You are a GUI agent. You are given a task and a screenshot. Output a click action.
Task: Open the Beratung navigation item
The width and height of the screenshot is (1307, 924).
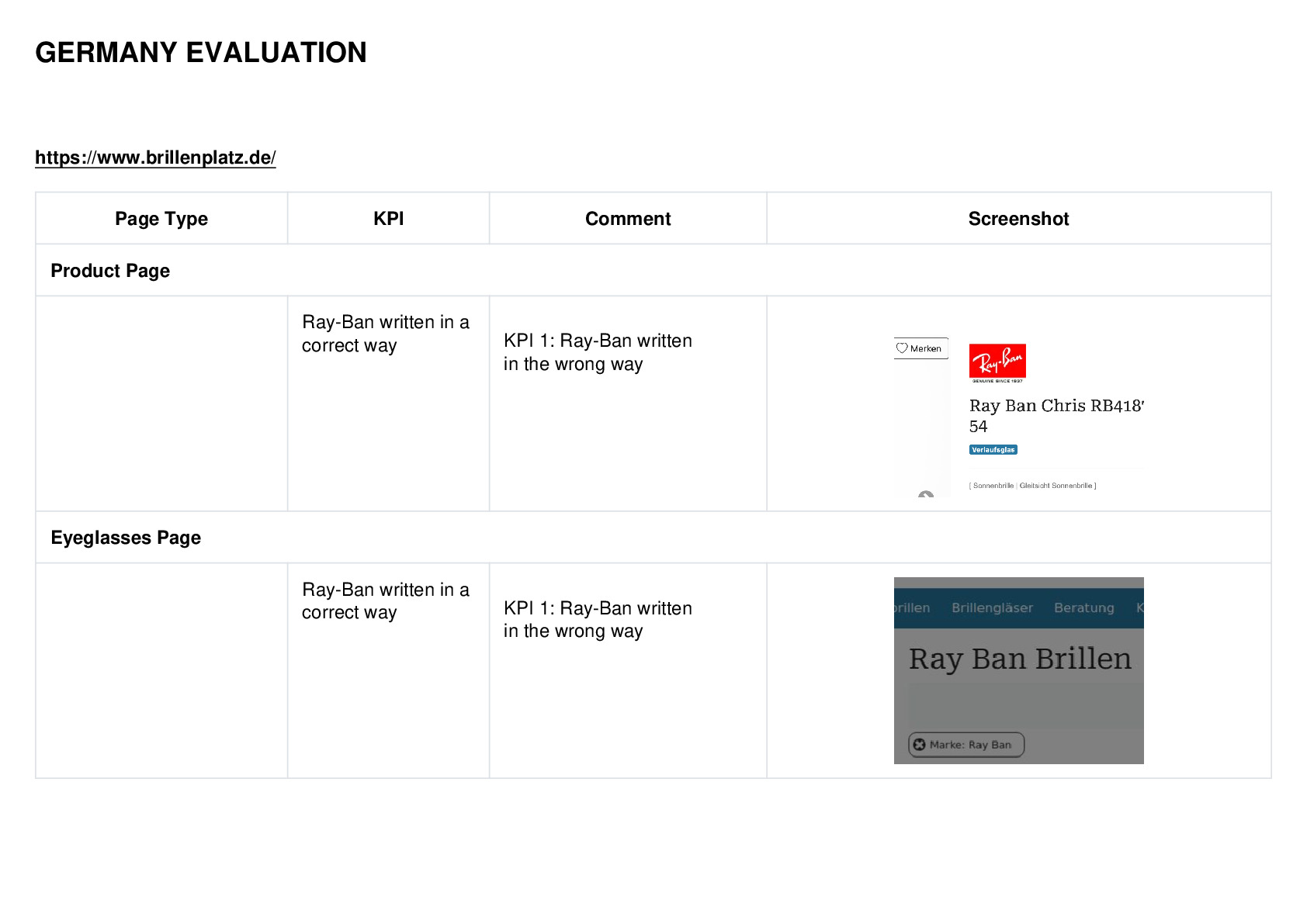click(x=1083, y=607)
